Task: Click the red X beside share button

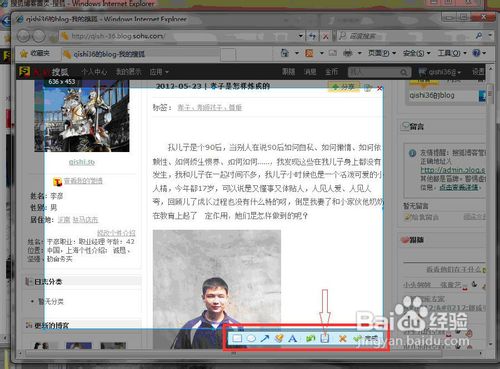Action: pos(379,88)
